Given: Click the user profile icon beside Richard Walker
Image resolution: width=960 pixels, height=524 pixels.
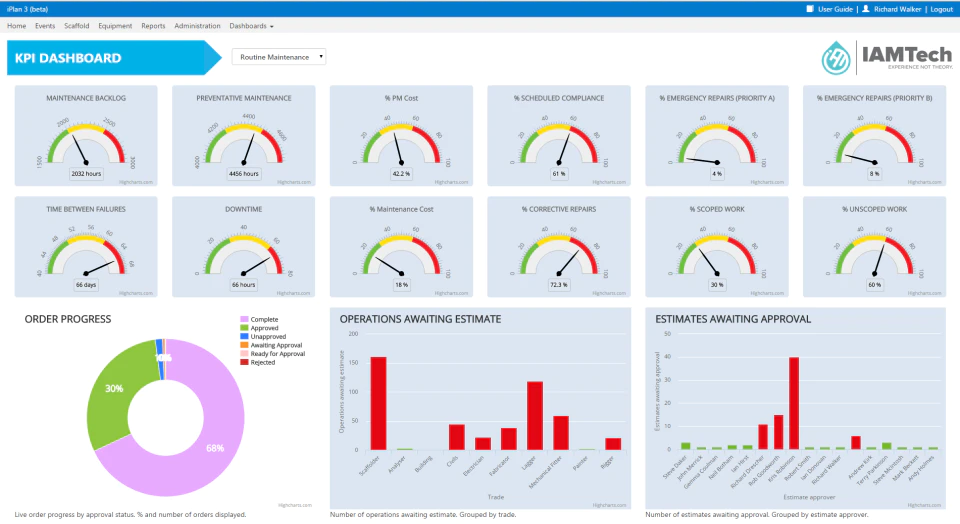Looking at the screenshot, I should point(866,9).
